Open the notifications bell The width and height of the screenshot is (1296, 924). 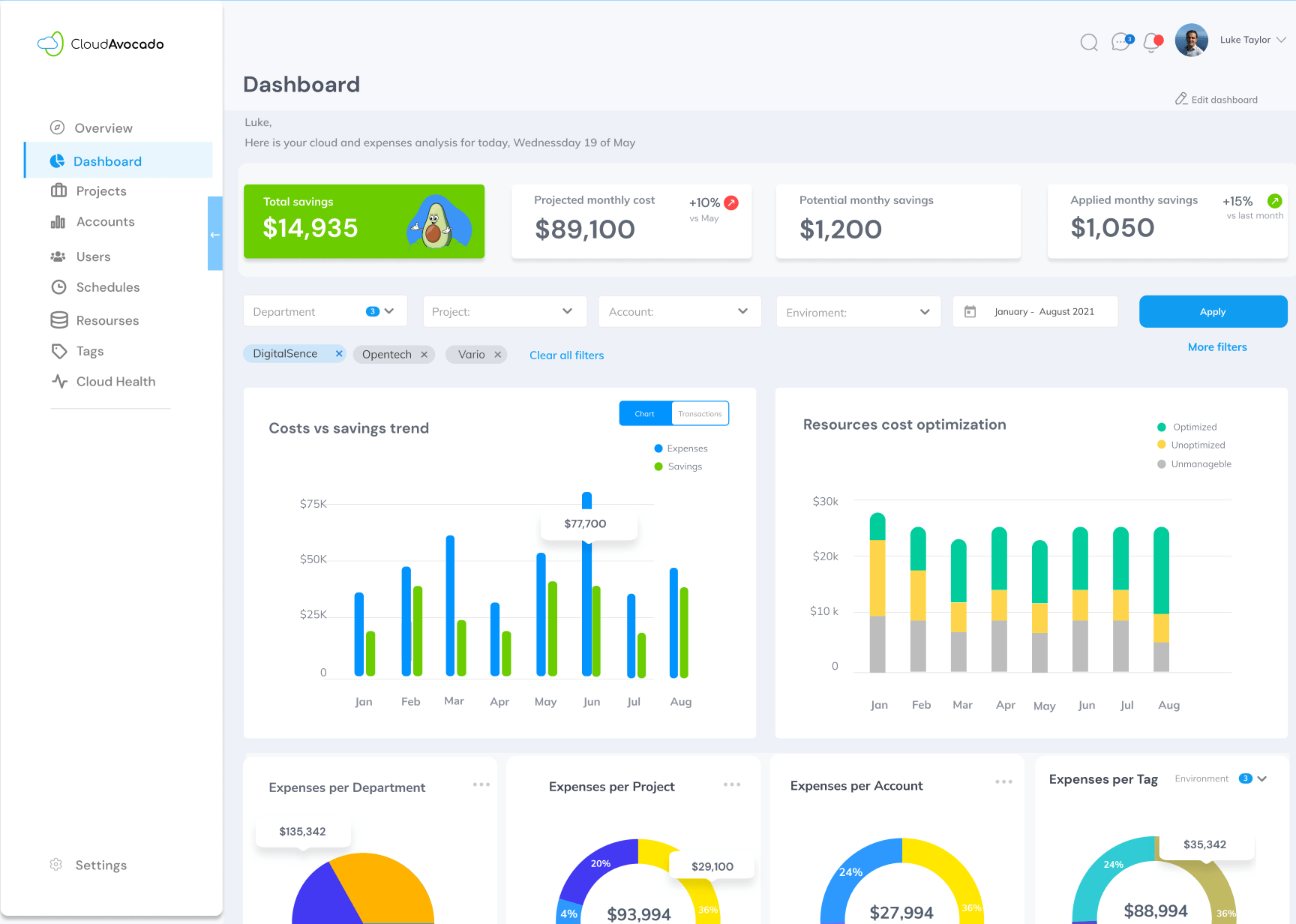click(x=1152, y=43)
